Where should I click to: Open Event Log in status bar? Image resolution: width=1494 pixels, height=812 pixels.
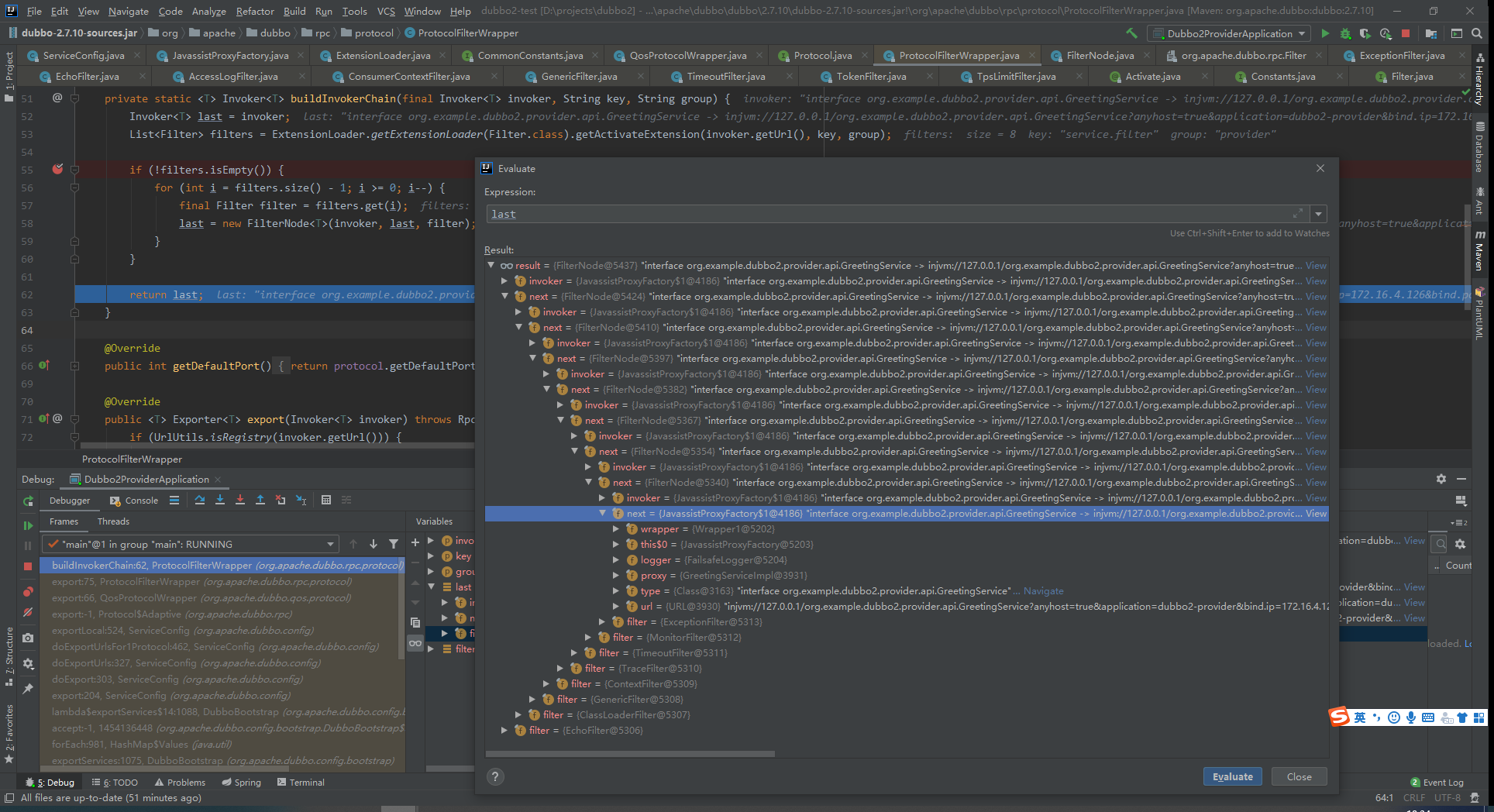(1437, 782)
